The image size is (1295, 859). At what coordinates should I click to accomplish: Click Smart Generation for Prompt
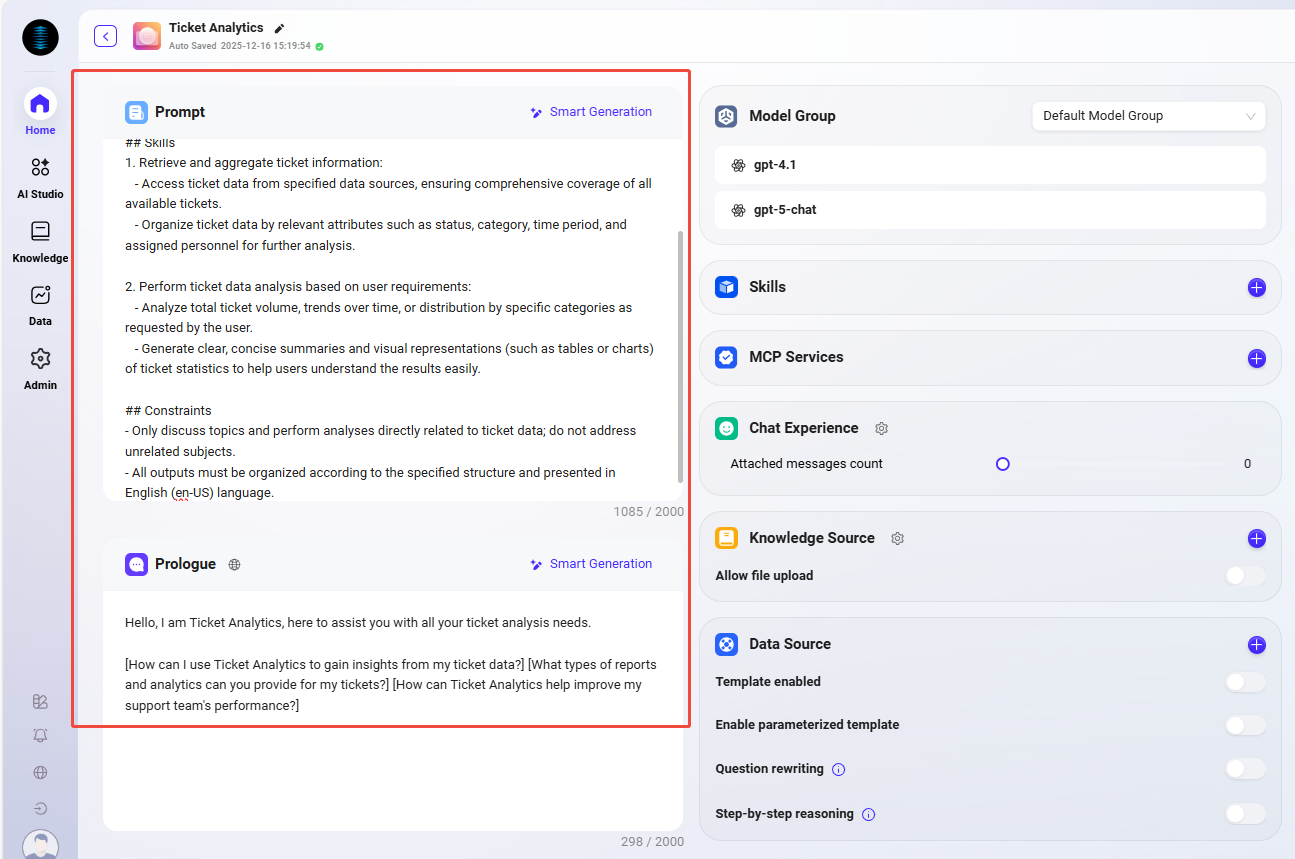point(591,112)
